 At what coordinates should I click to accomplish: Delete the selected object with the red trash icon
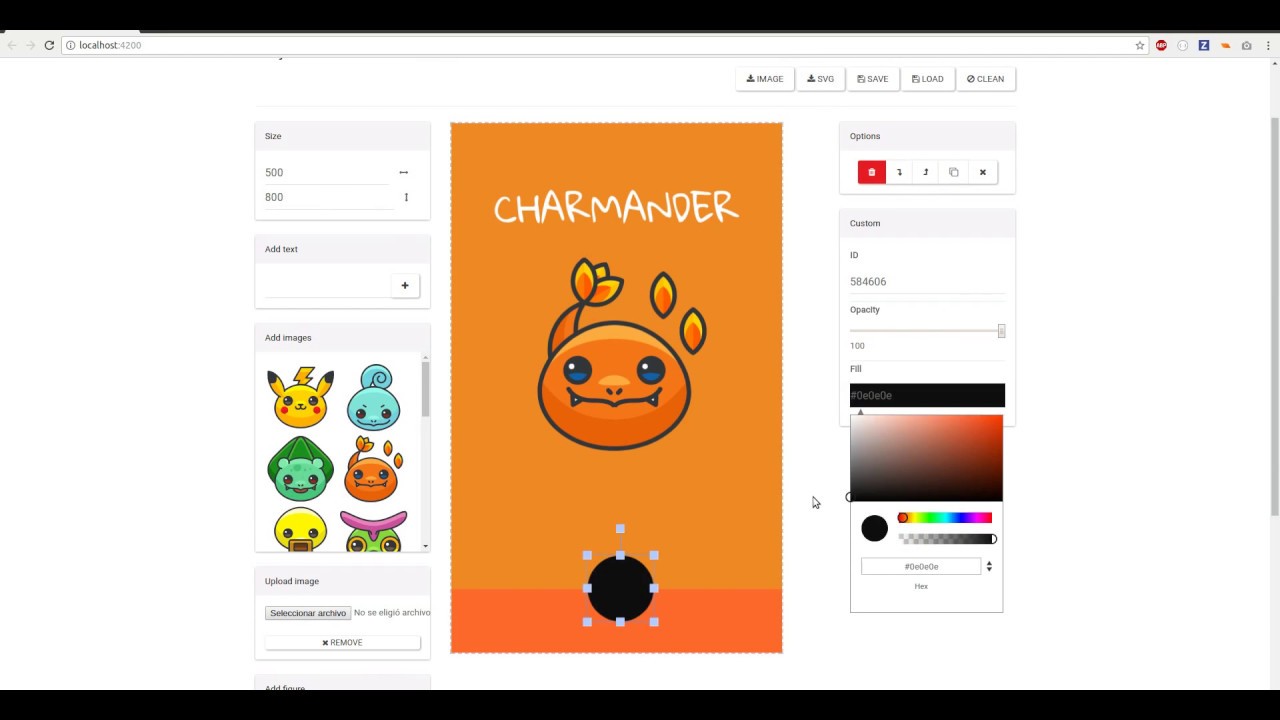(x=871, y=172)
